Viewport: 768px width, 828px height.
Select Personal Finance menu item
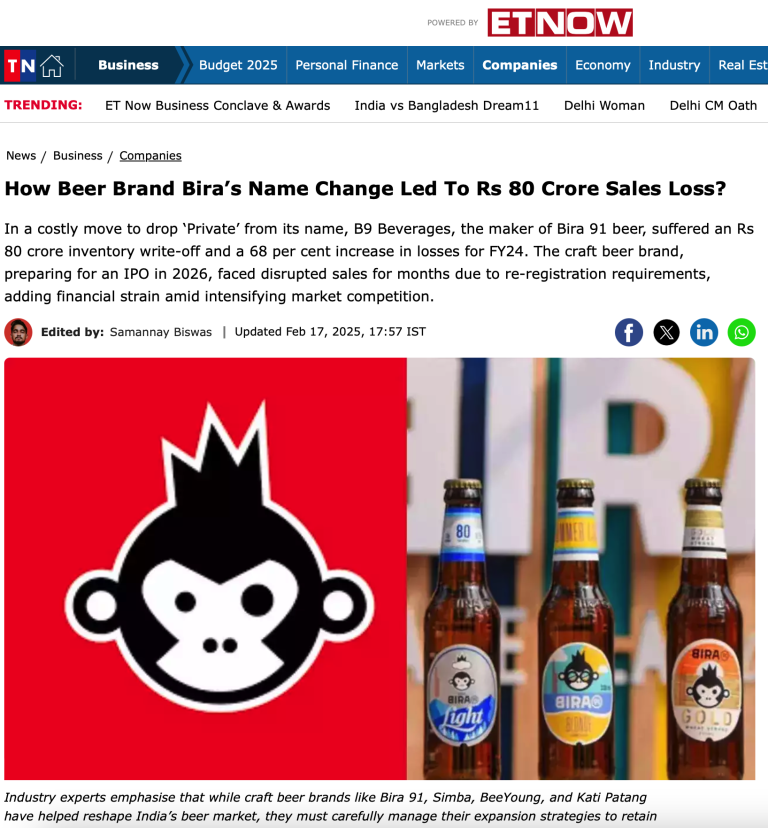[346, 65]
